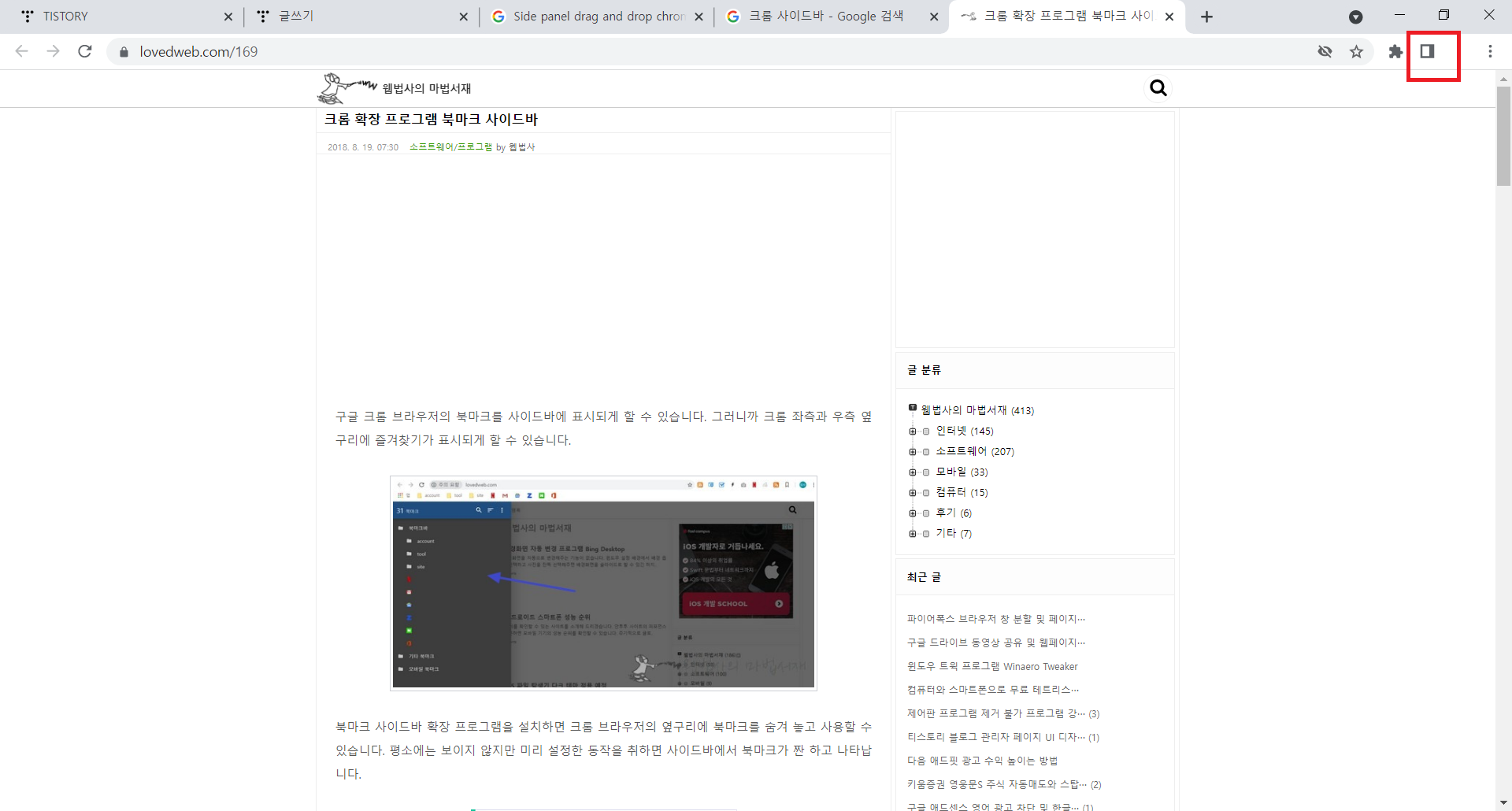Screen dimensions: 1512x811
Task: Open recent post 윈도우 트윅 프로그램 Winaero Tweaker
Action: click(992, 666)
